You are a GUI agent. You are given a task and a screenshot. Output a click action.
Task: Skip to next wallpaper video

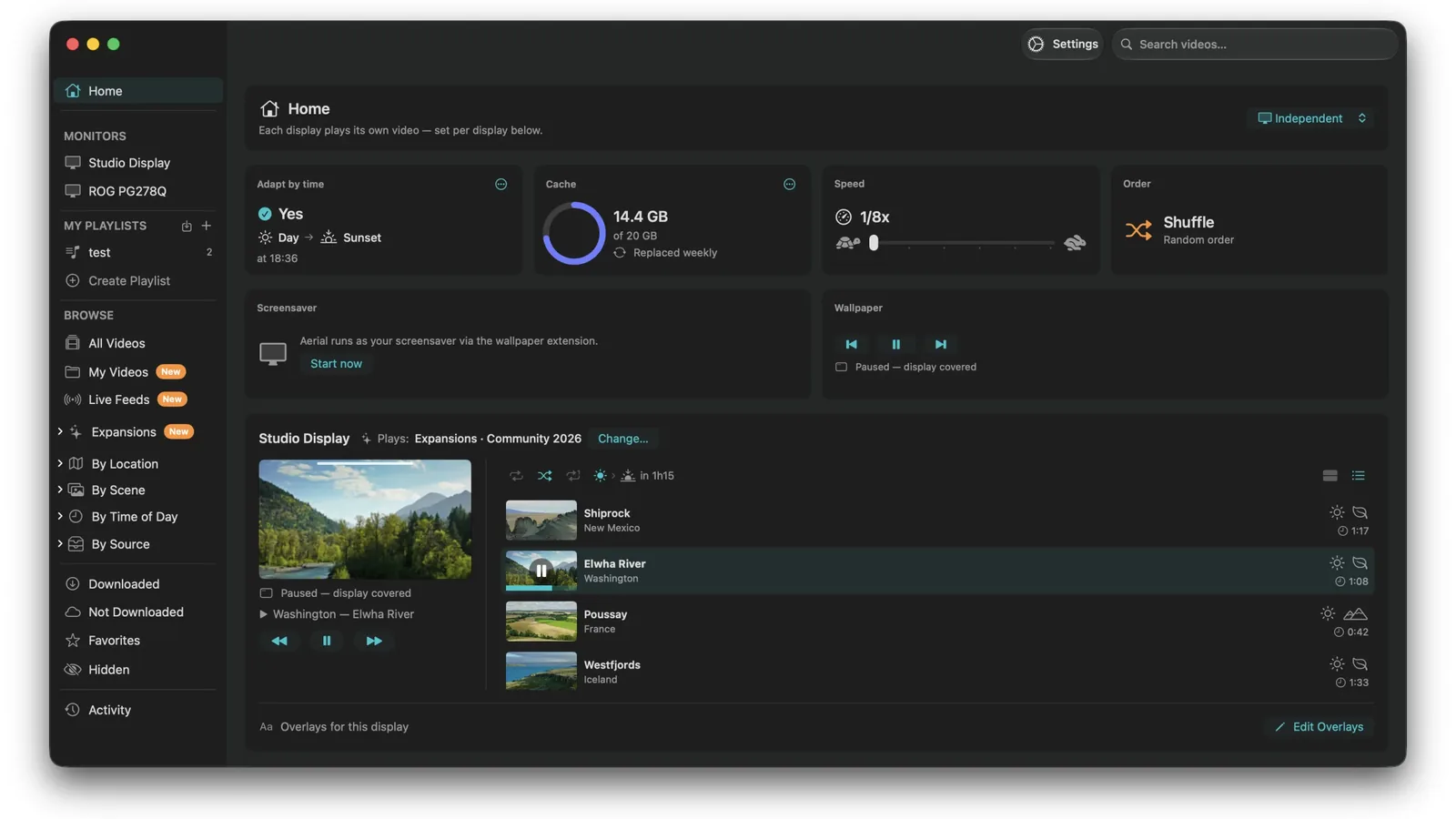[x=940, y=345]
